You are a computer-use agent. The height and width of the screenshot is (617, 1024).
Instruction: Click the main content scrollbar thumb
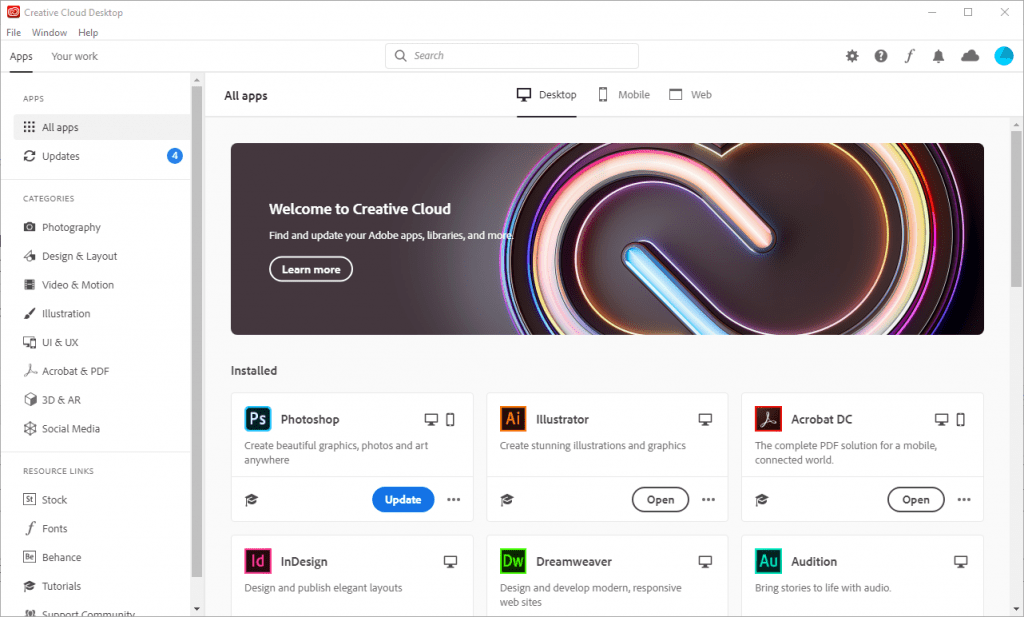[x=1016, y=209]
